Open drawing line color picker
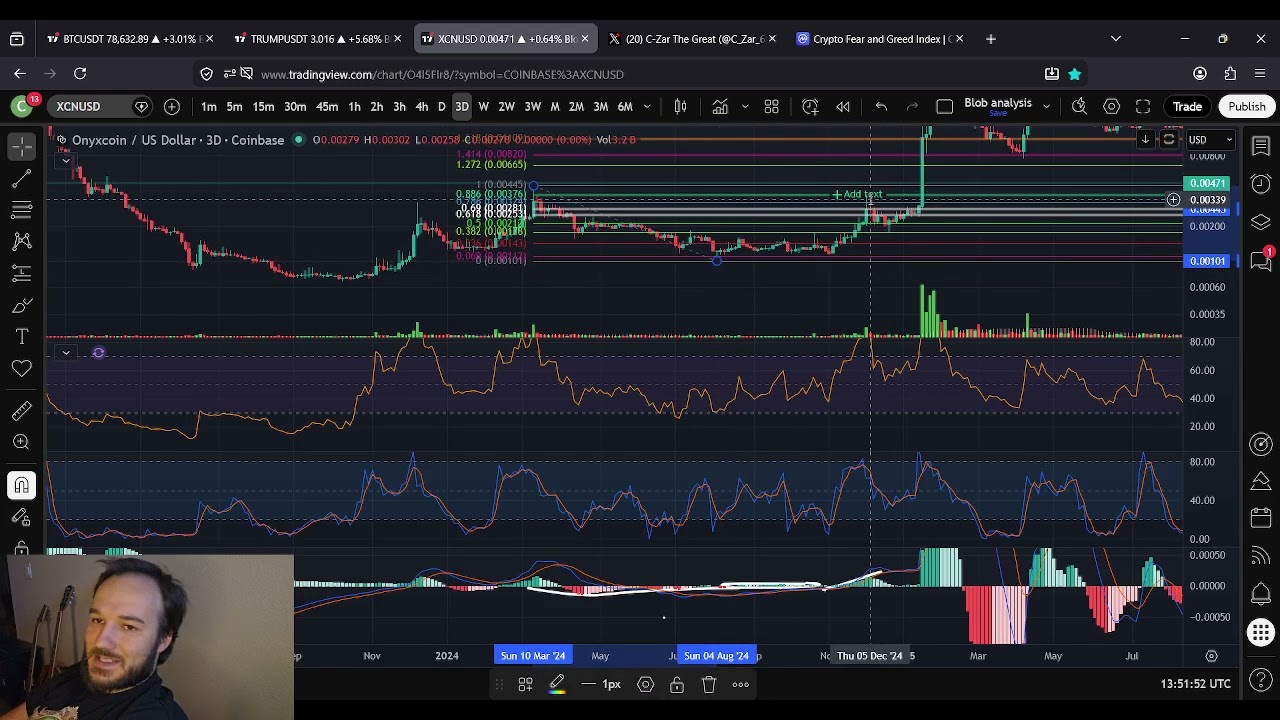This screenshot has width=1280, height=720. pyautogui.click(x=557, y=685)
